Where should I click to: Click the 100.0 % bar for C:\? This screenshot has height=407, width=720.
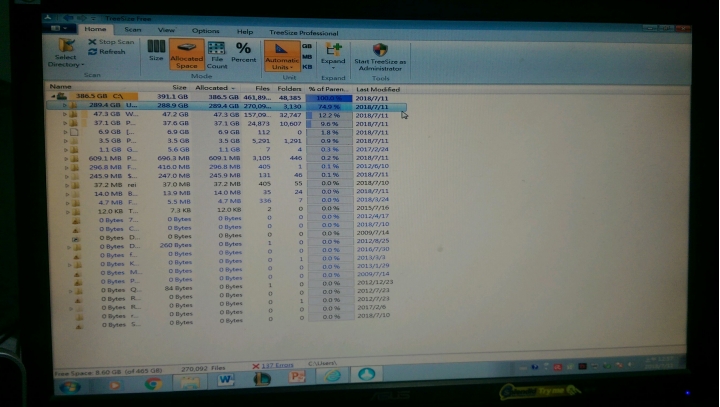pyautogui.click(x=329, y=98)
